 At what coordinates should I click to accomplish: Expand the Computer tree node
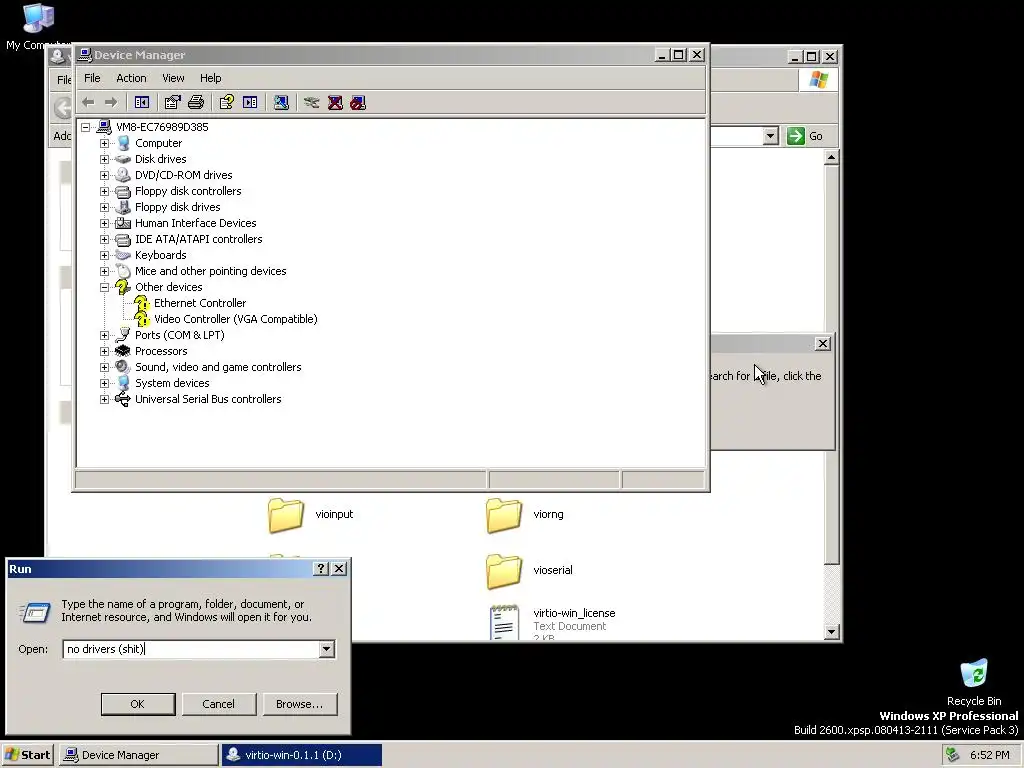(x=104, y=143)
